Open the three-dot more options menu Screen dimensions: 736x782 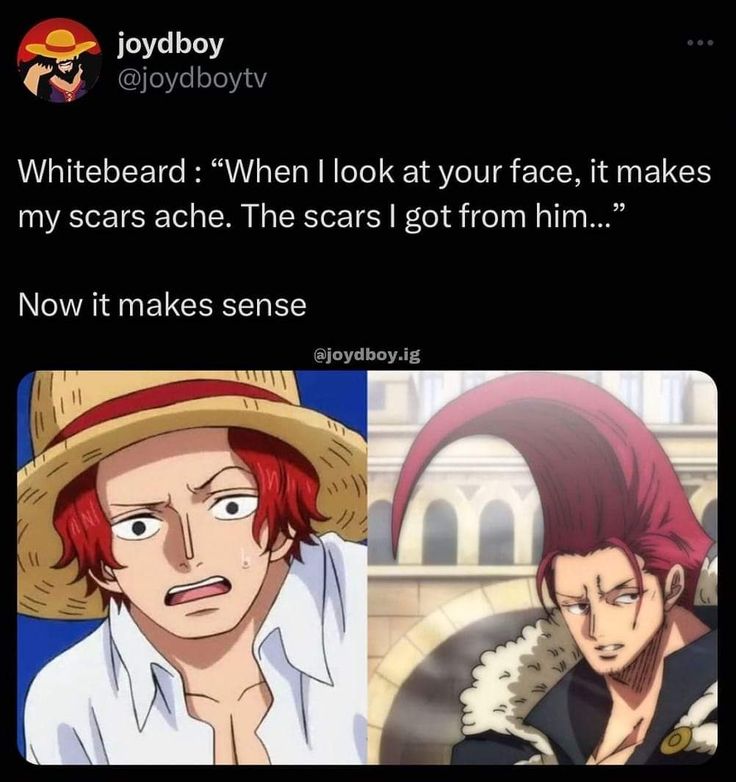pyautogui.click(x=701, y=43)
